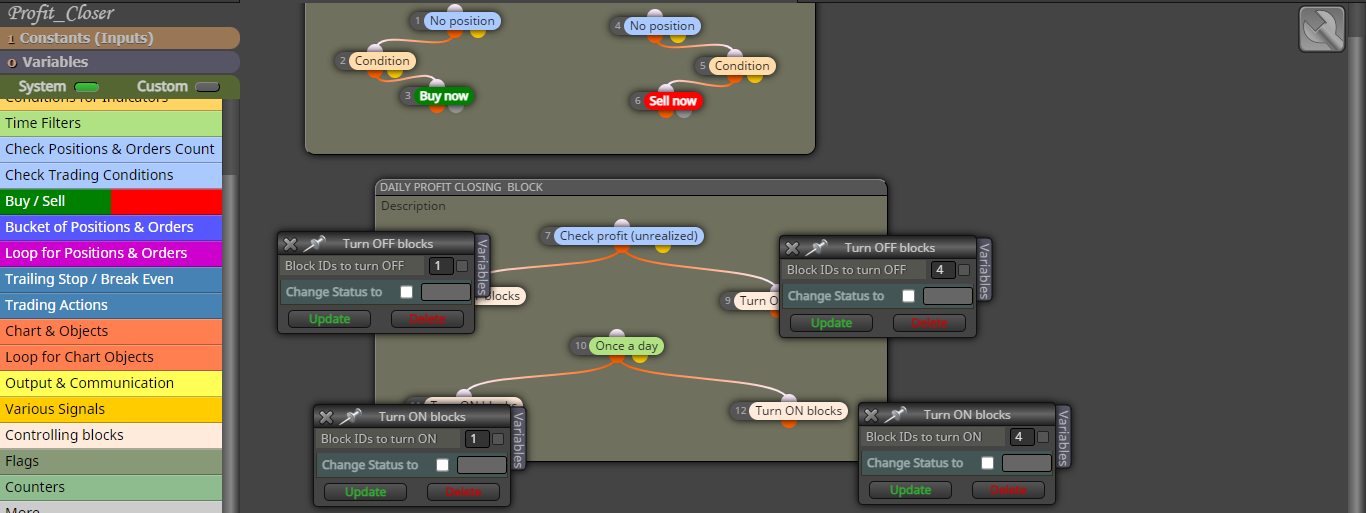Close the Turn ON blocks panel with ID 1
1366x513 pixels.
pos(326,417)
